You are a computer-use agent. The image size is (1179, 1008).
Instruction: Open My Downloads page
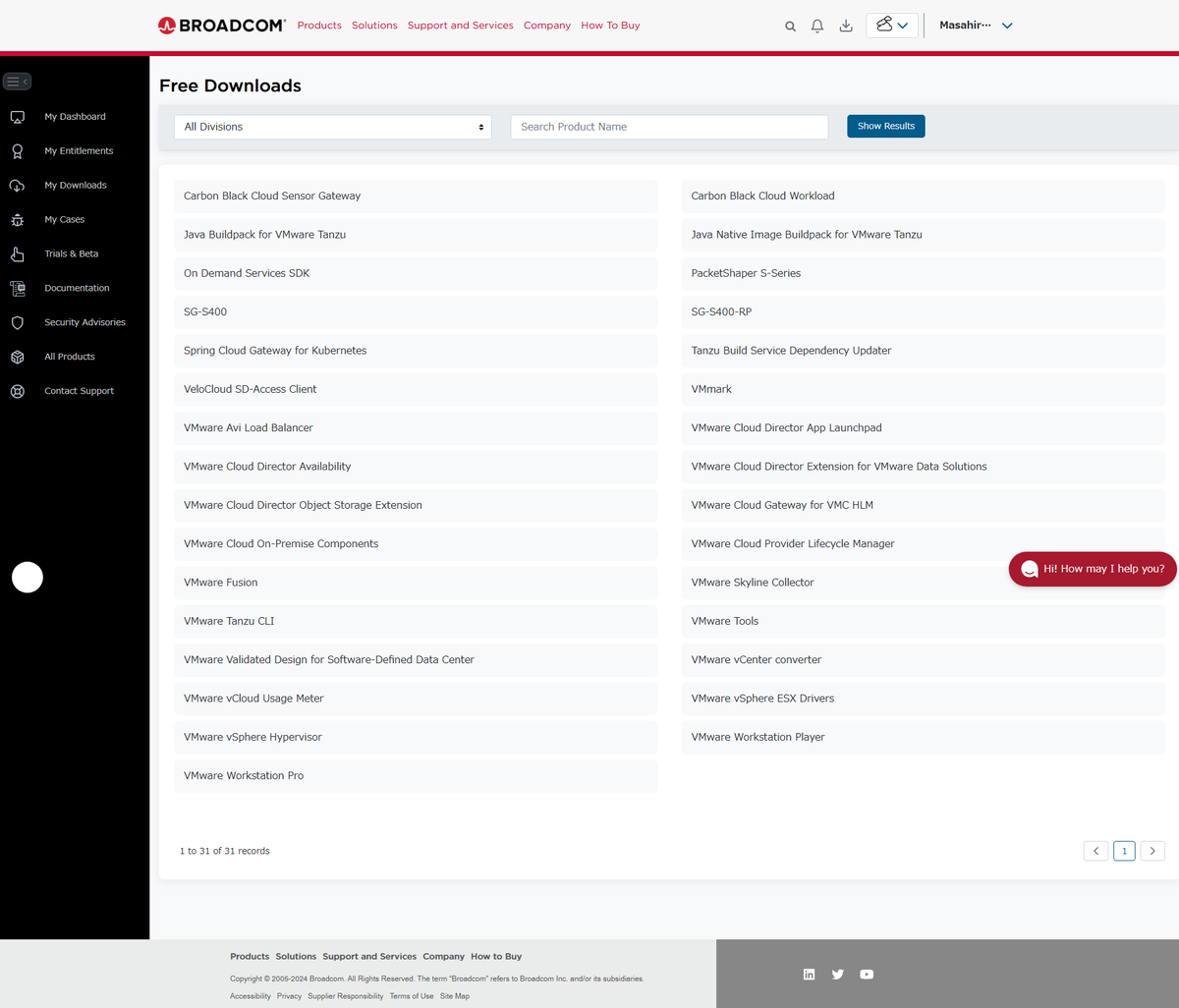point(76,186)
